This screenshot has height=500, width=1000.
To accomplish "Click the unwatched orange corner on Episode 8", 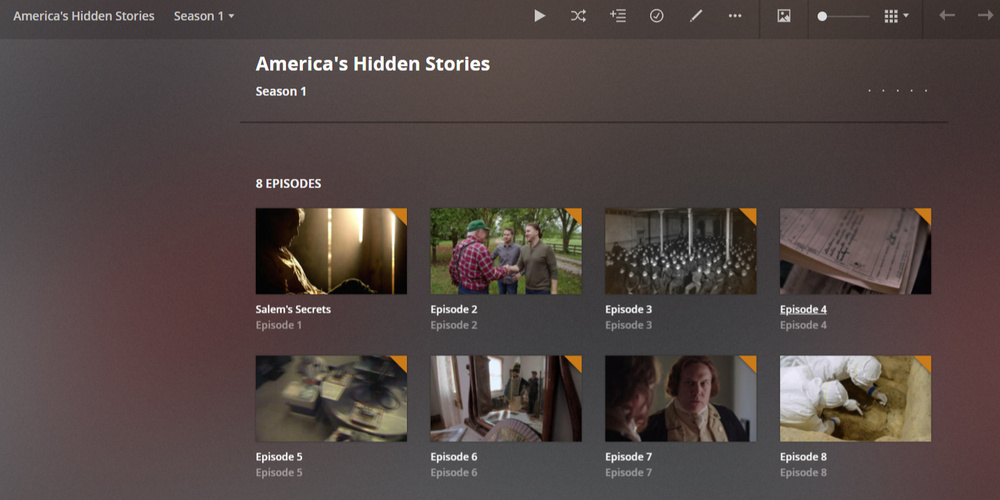I will [x=925, y=362].
